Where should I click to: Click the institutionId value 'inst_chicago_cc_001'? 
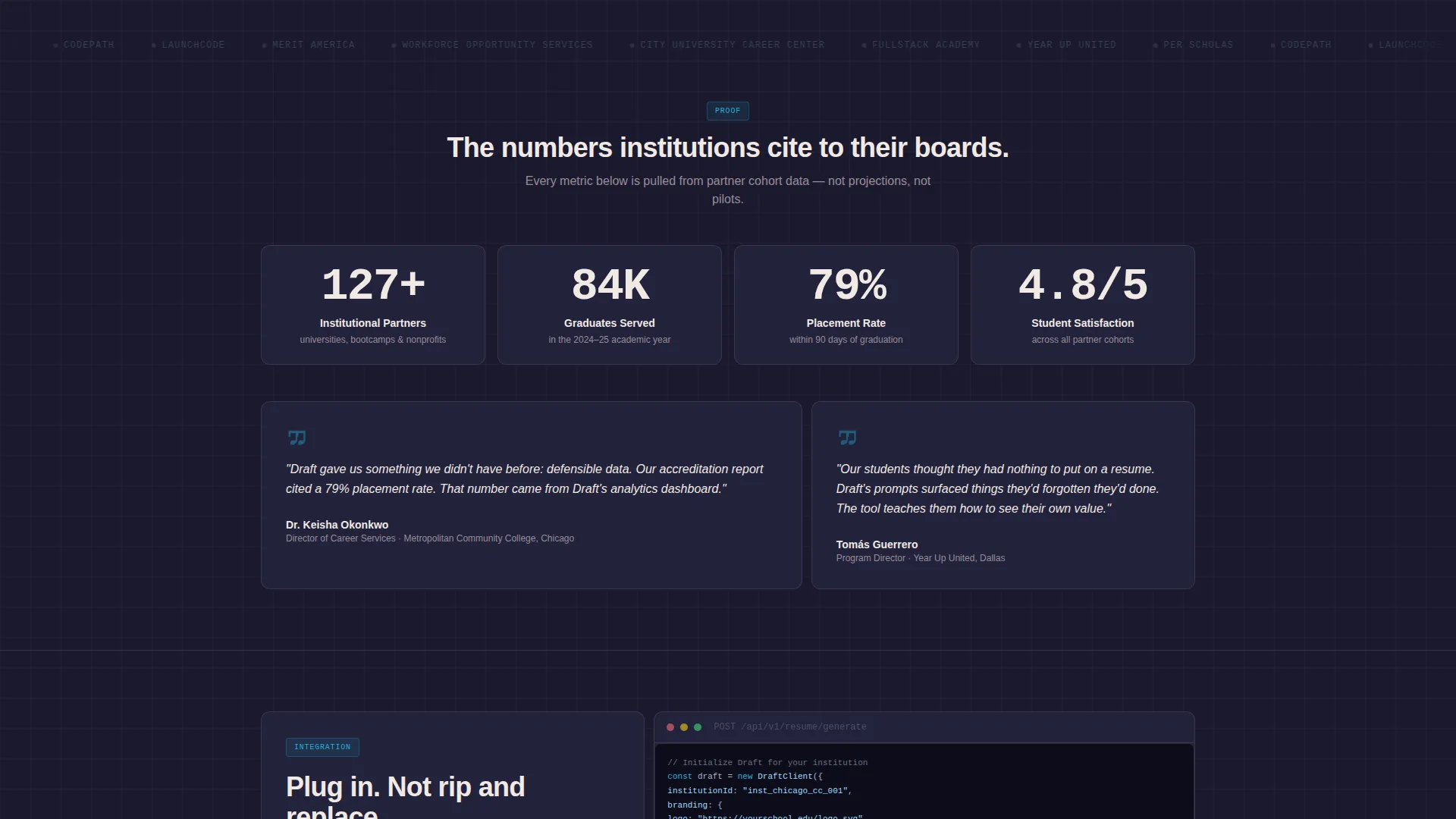pos(795,791)
